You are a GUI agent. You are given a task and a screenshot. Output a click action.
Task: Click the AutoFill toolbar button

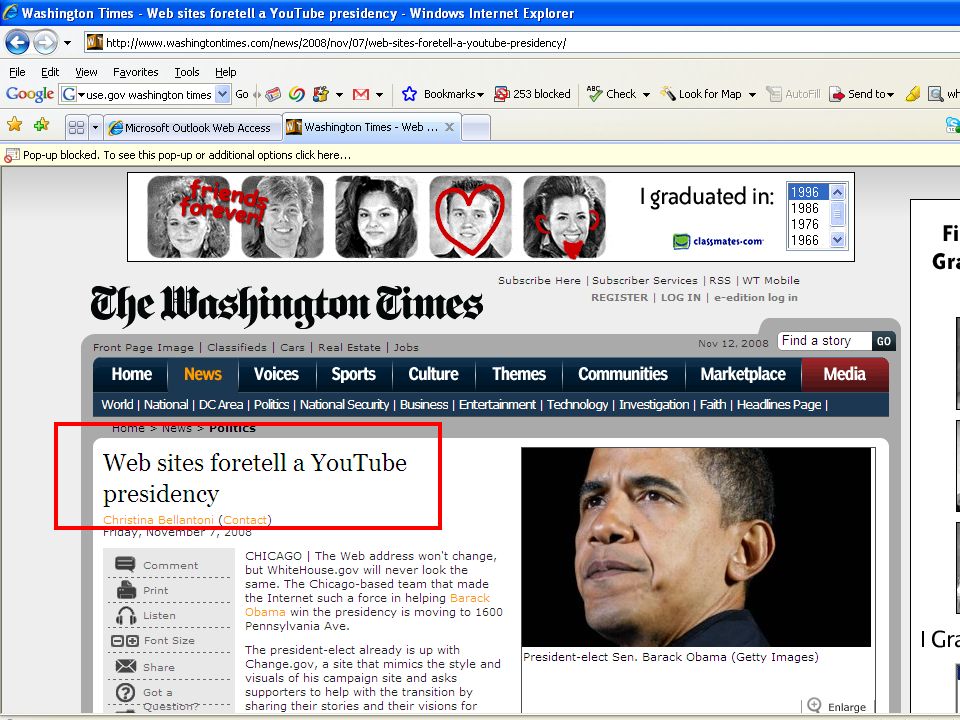click(793, 94)
